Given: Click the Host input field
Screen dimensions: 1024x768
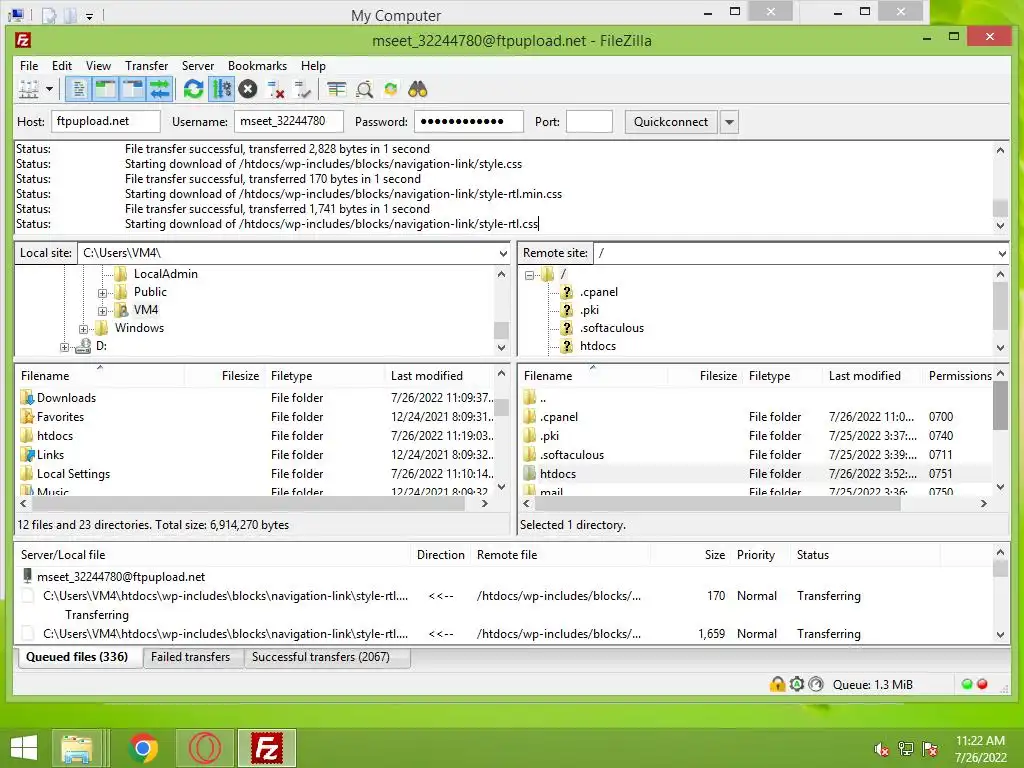Looking at the screenshot, I should pos(106,121).
